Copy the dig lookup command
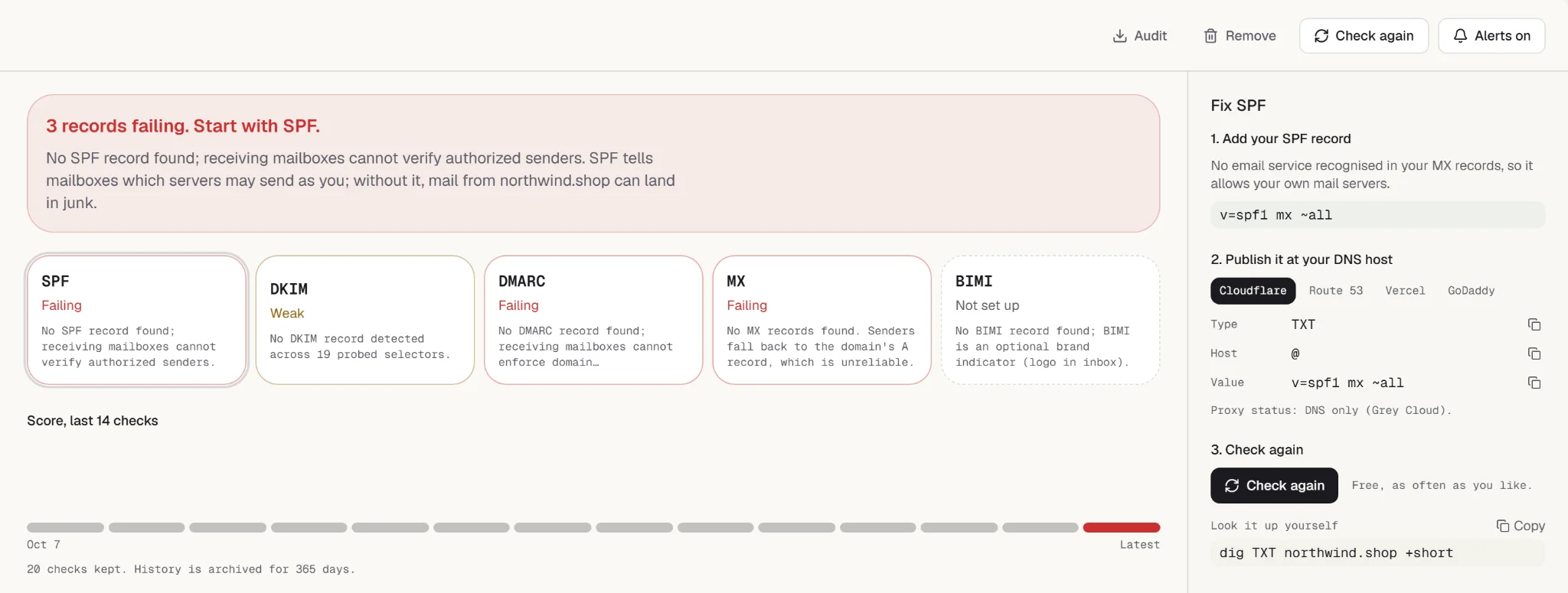The image size is (1568, 593). pyautogui.click(x=1521, y=526)
